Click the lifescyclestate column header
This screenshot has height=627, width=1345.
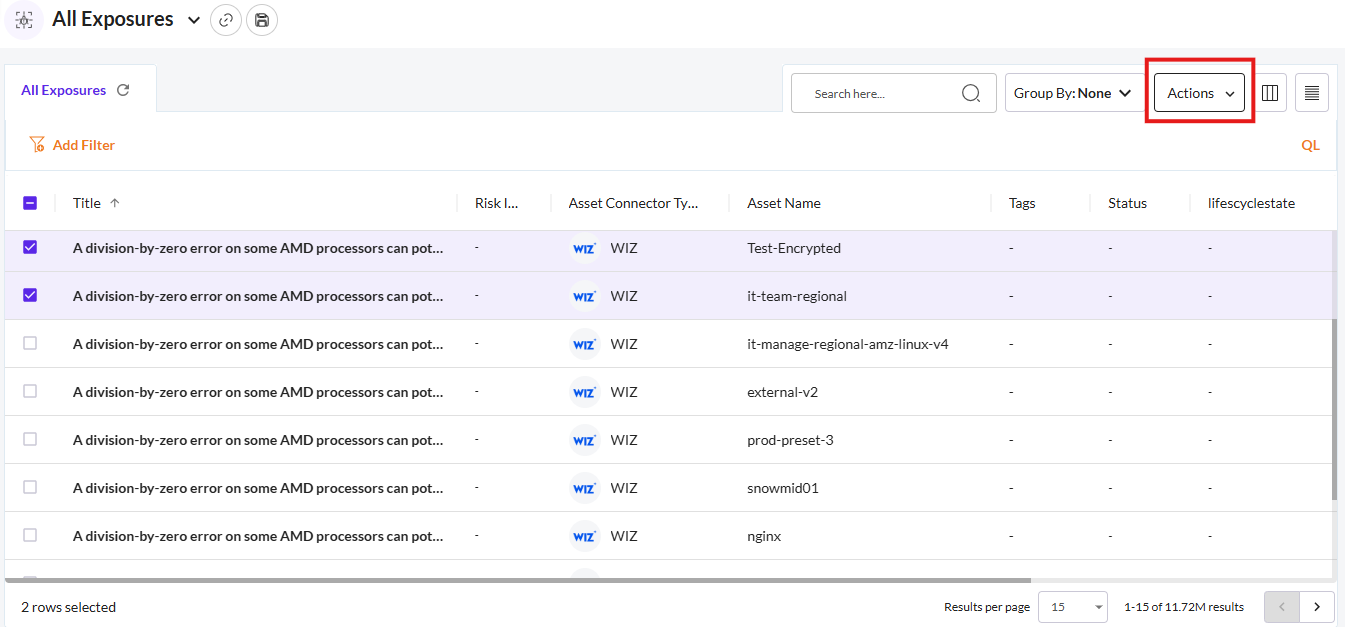[x=1251, y=203]
